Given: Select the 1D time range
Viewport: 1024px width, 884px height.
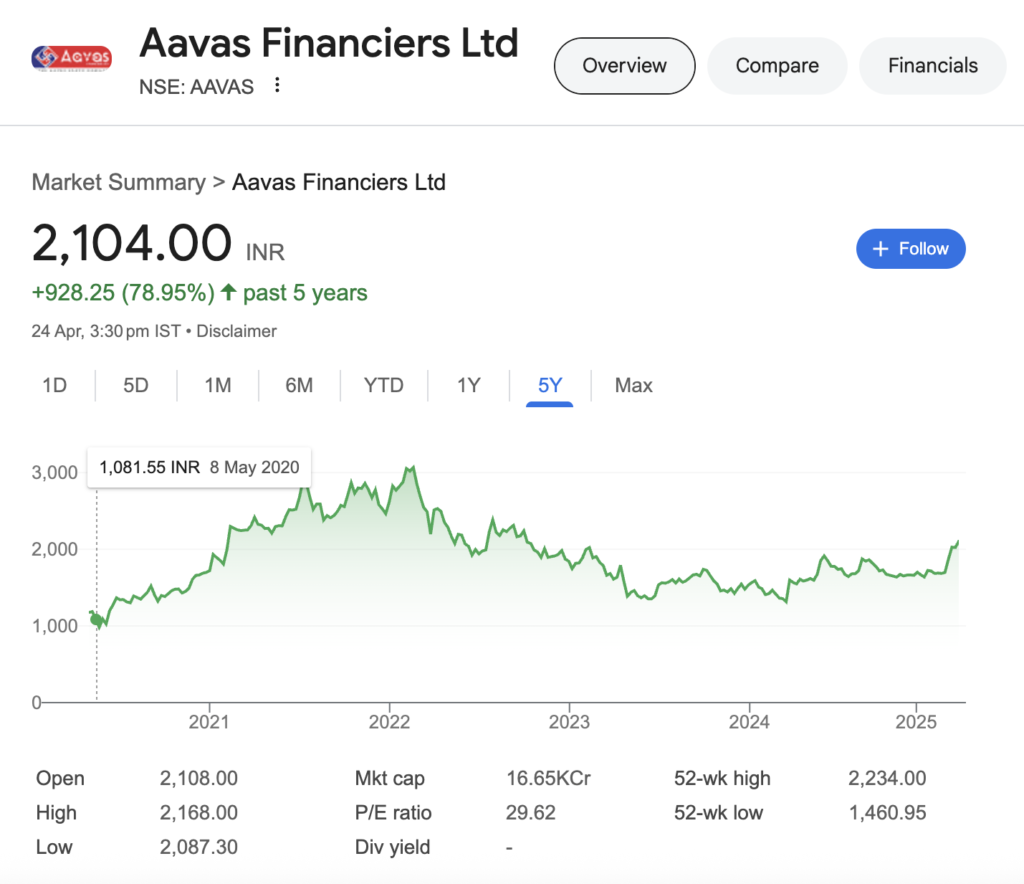Looking at the screenshot, I should pos(55,385).
